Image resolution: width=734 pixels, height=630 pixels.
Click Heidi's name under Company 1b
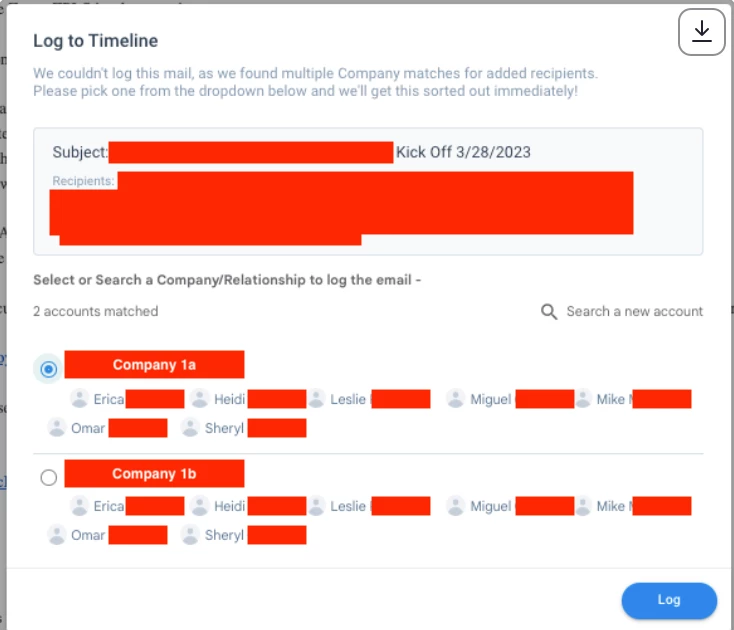coord(229,506)
